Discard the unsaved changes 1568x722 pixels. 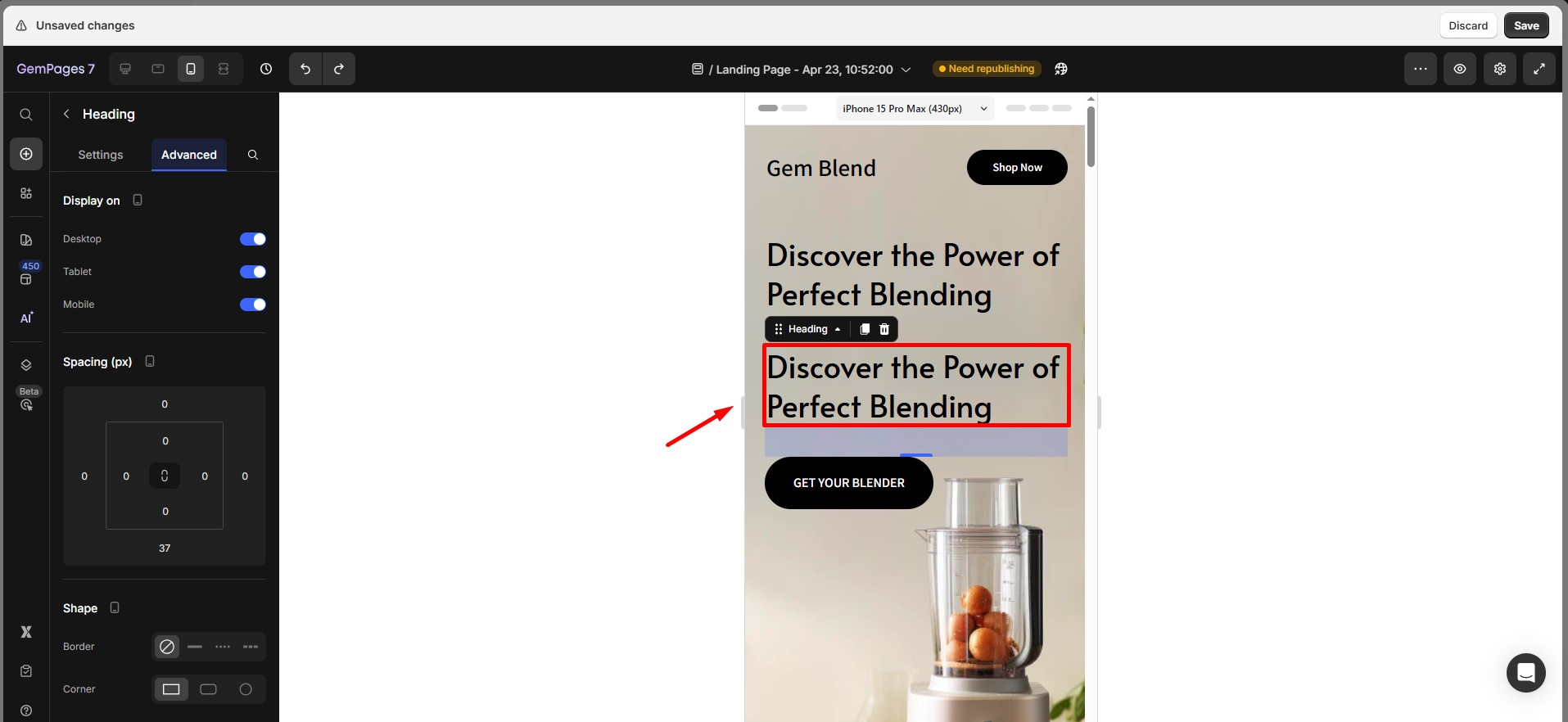(1468, 25)
